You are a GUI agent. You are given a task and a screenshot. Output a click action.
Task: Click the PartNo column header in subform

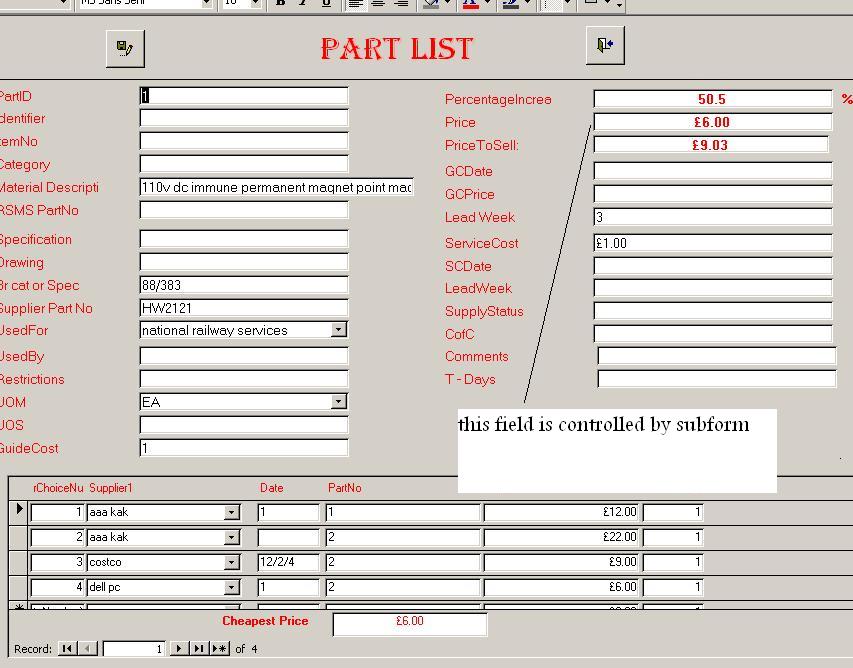(344, 487)
